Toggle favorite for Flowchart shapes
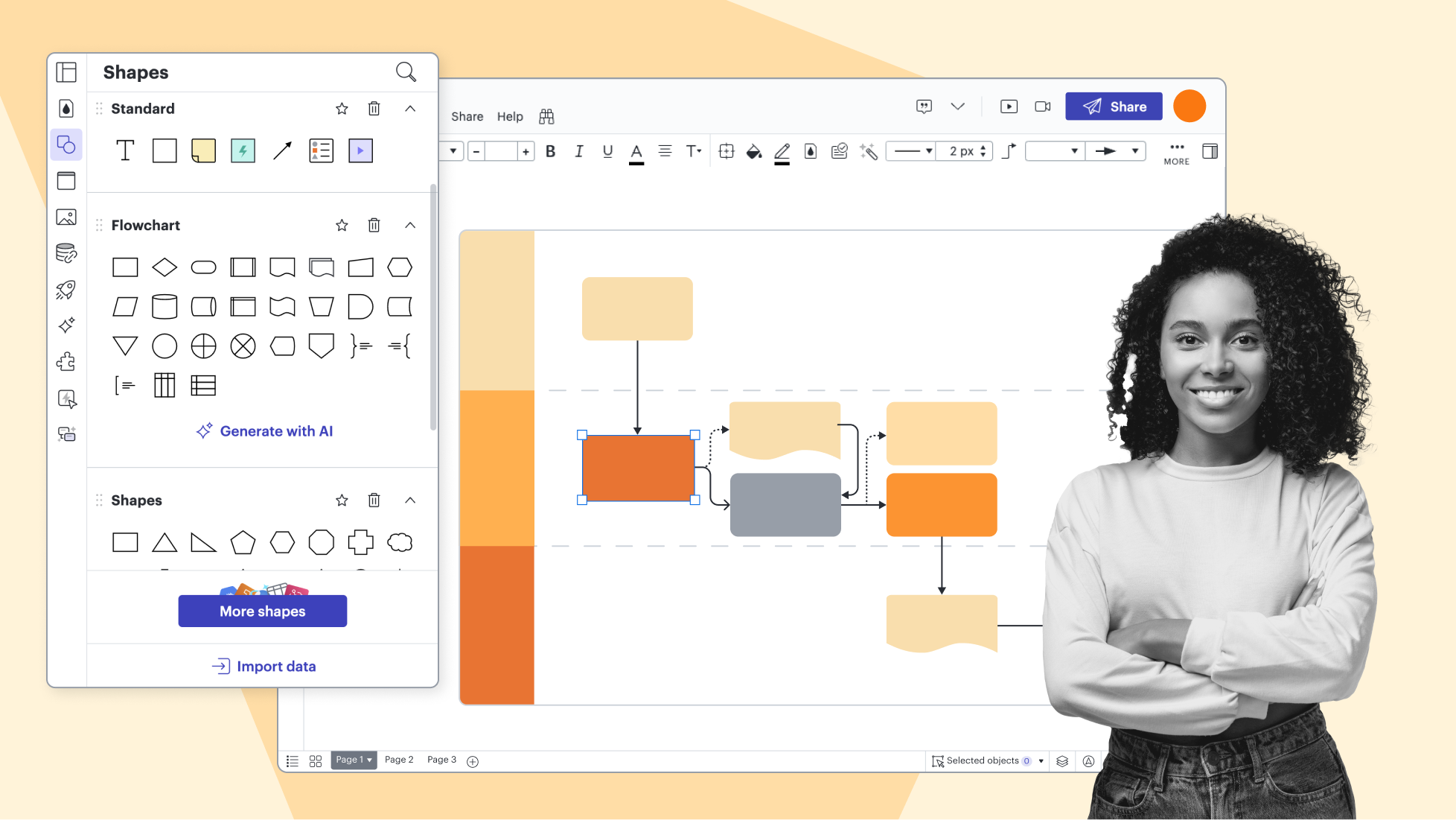The height and width of the screenshot is (820, 1456). pyautogui.click(x=341, y=225)
